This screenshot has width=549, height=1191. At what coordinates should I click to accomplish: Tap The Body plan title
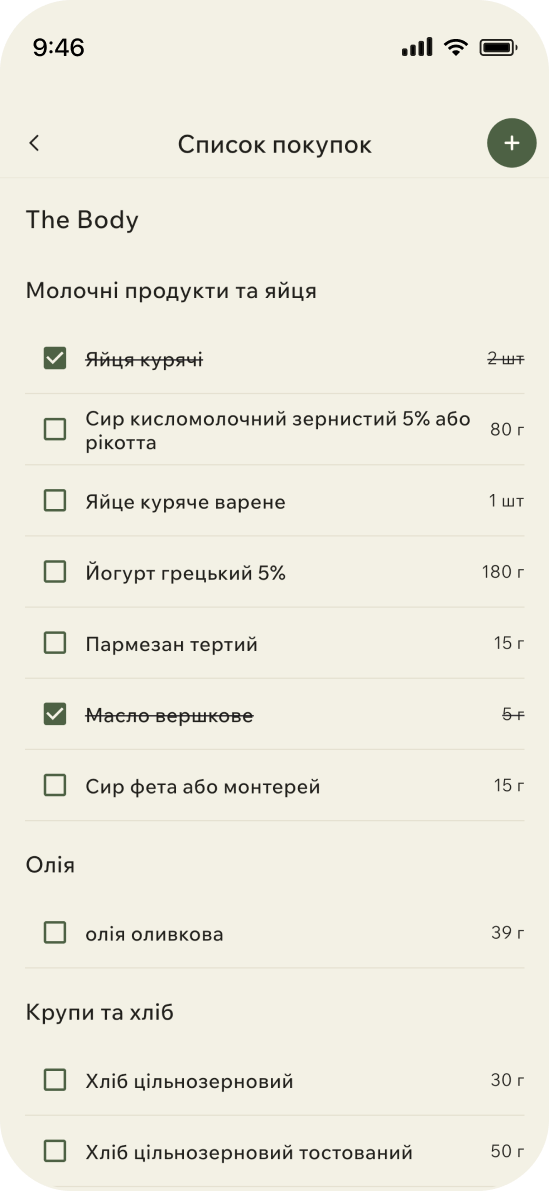pyautogui.click(x=82, y=220)
